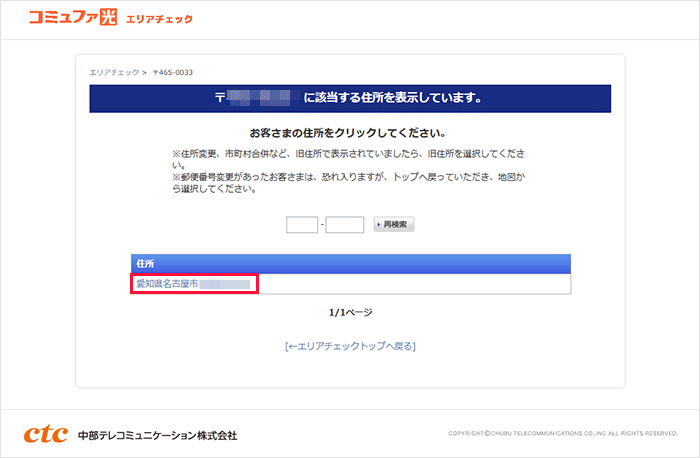Go back via ←エリアチェックトップへ戻る link
700x458 pixels.
pyautogui.click(x=350, y=346)
